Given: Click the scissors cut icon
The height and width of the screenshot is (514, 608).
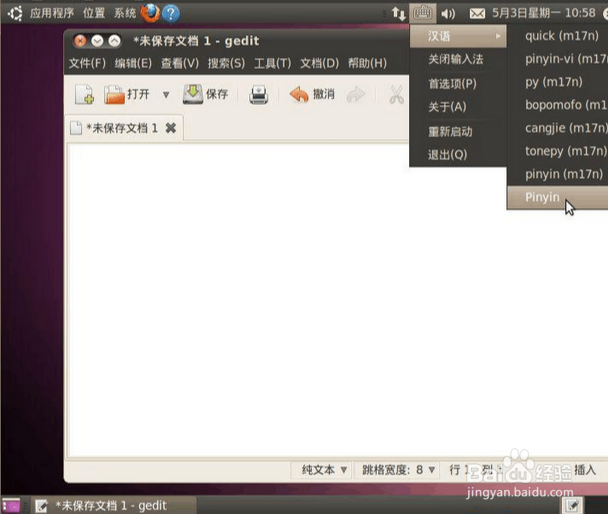Looking at the screenshot, I should 396,95.
